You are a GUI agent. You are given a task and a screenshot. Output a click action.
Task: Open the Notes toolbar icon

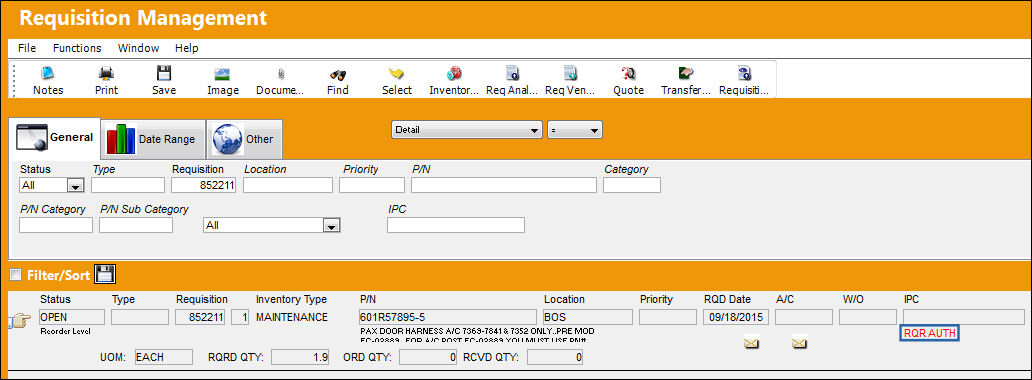(x=48, y=81)
